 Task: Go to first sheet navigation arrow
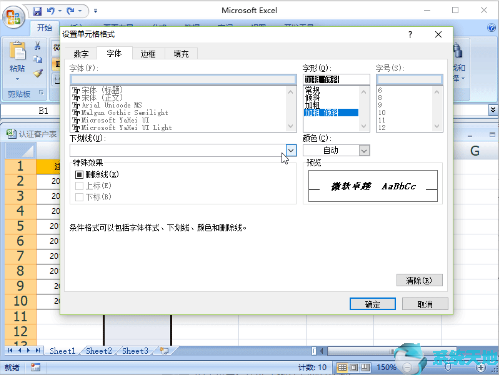10,350
